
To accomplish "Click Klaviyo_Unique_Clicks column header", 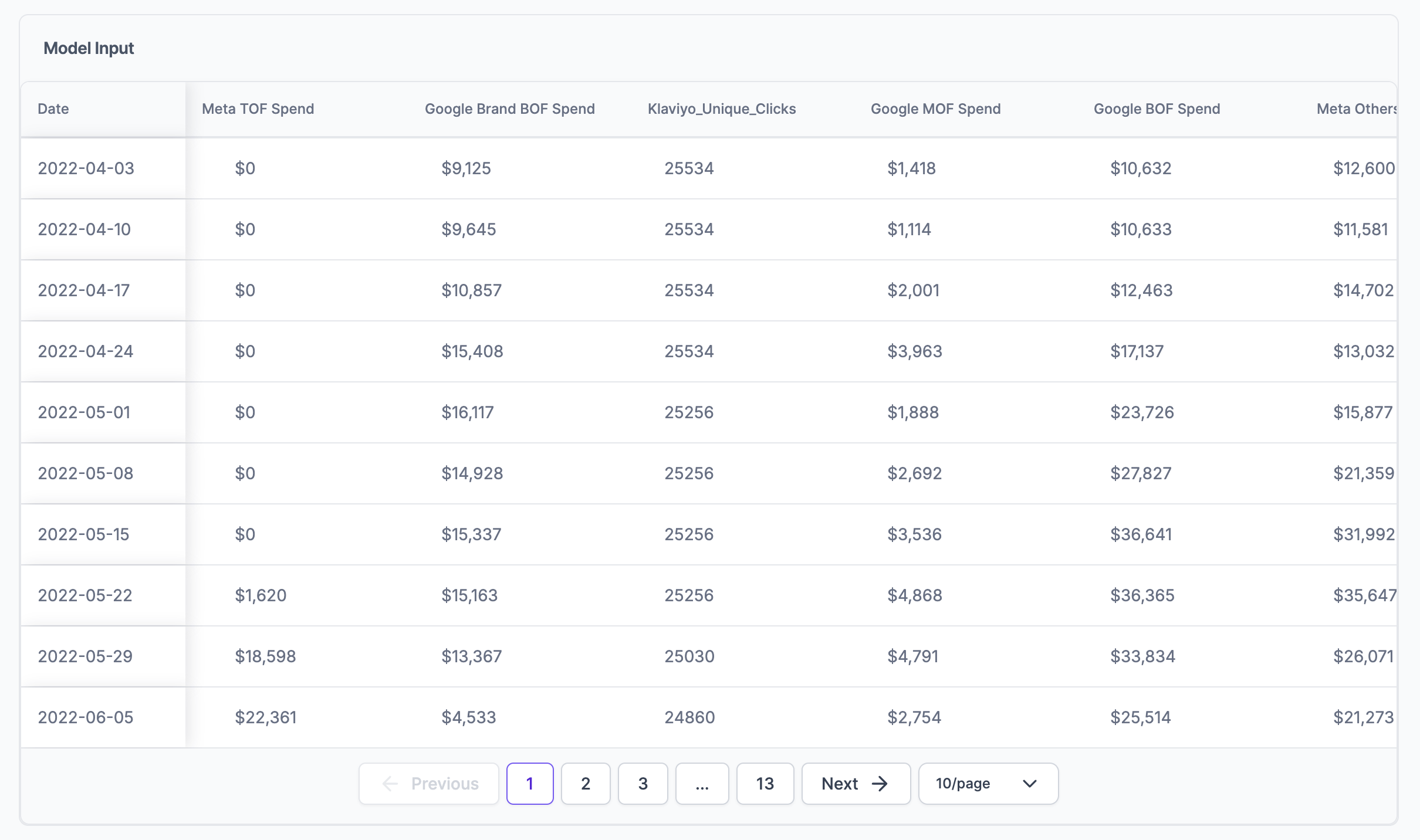I will 721,109.
